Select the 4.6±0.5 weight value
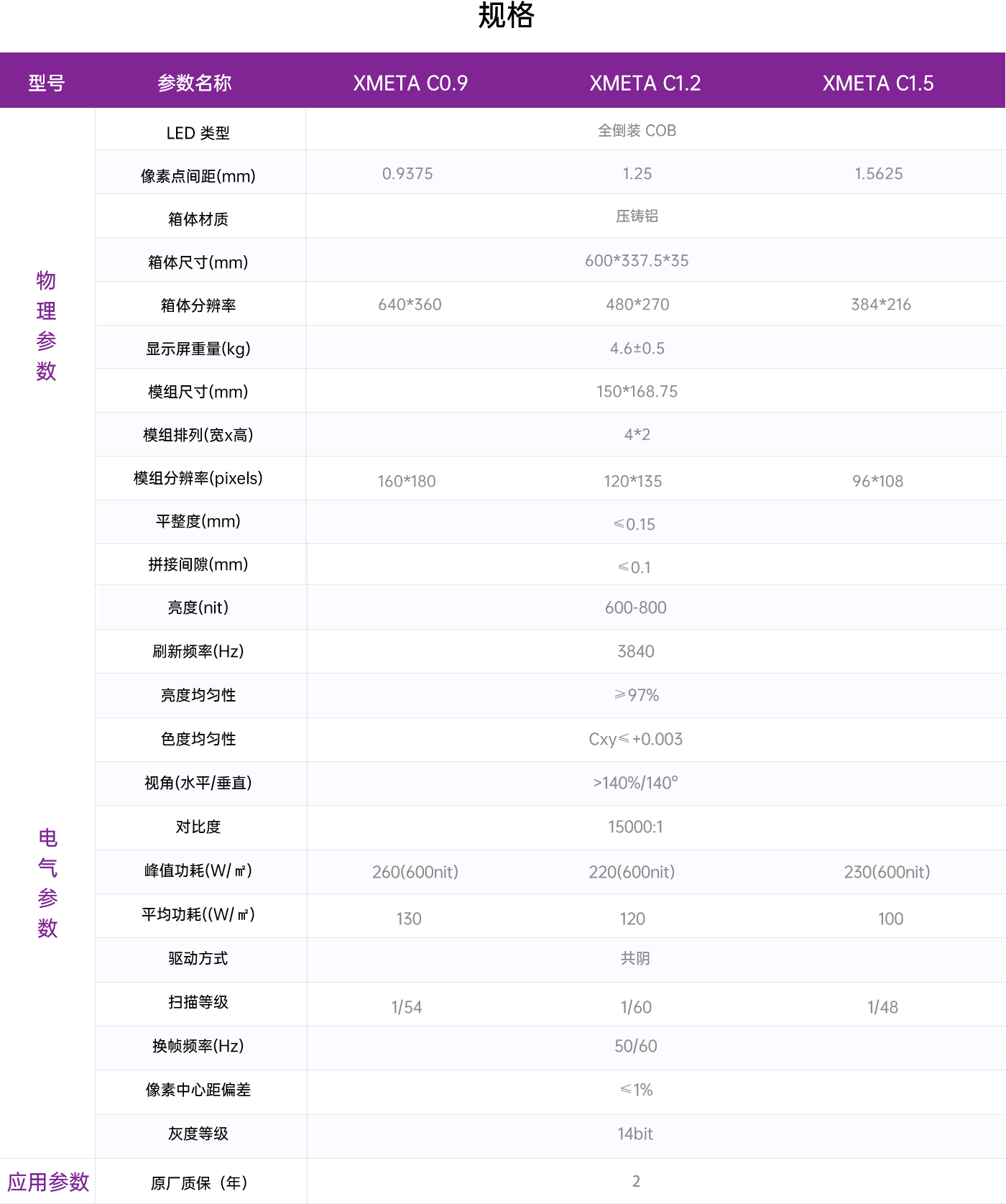The width and height of the screenshot is (1006, 1204). (637, 349)
